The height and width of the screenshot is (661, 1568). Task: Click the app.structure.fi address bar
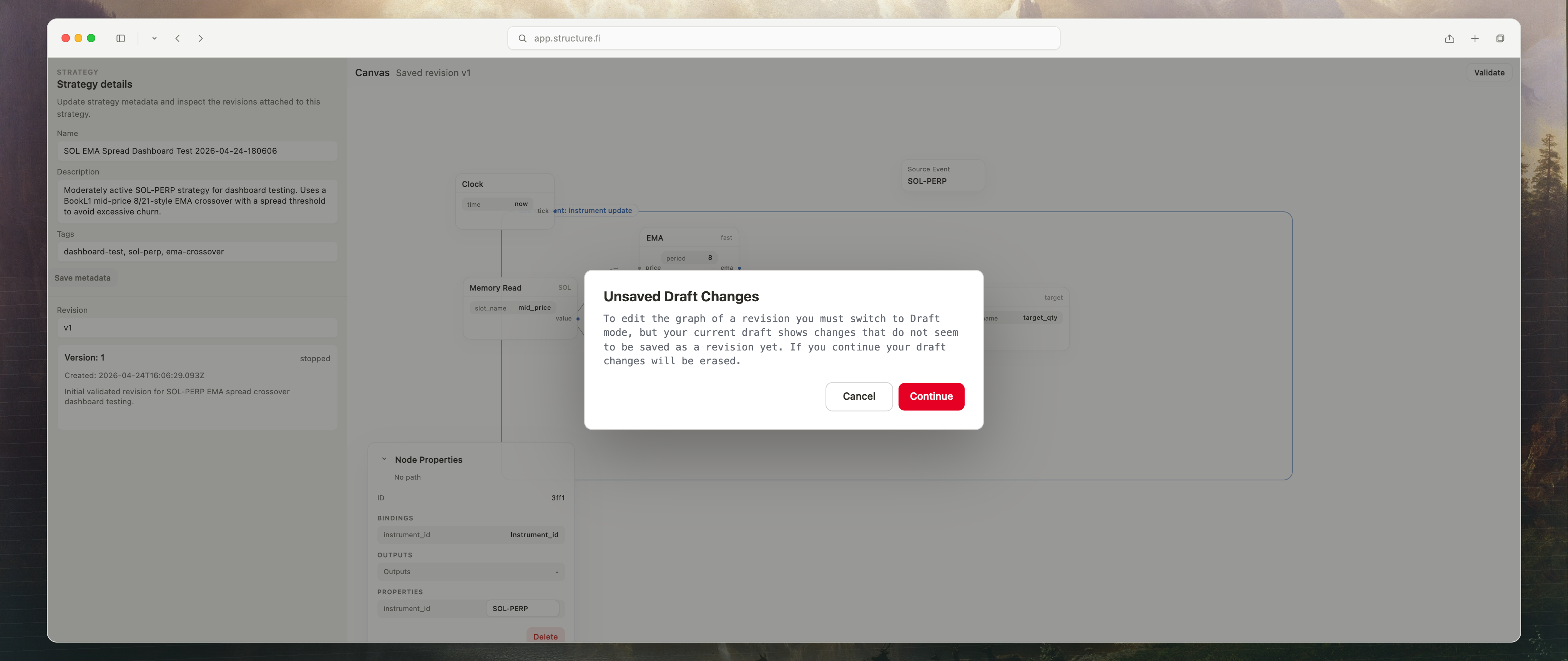point(783,38)
